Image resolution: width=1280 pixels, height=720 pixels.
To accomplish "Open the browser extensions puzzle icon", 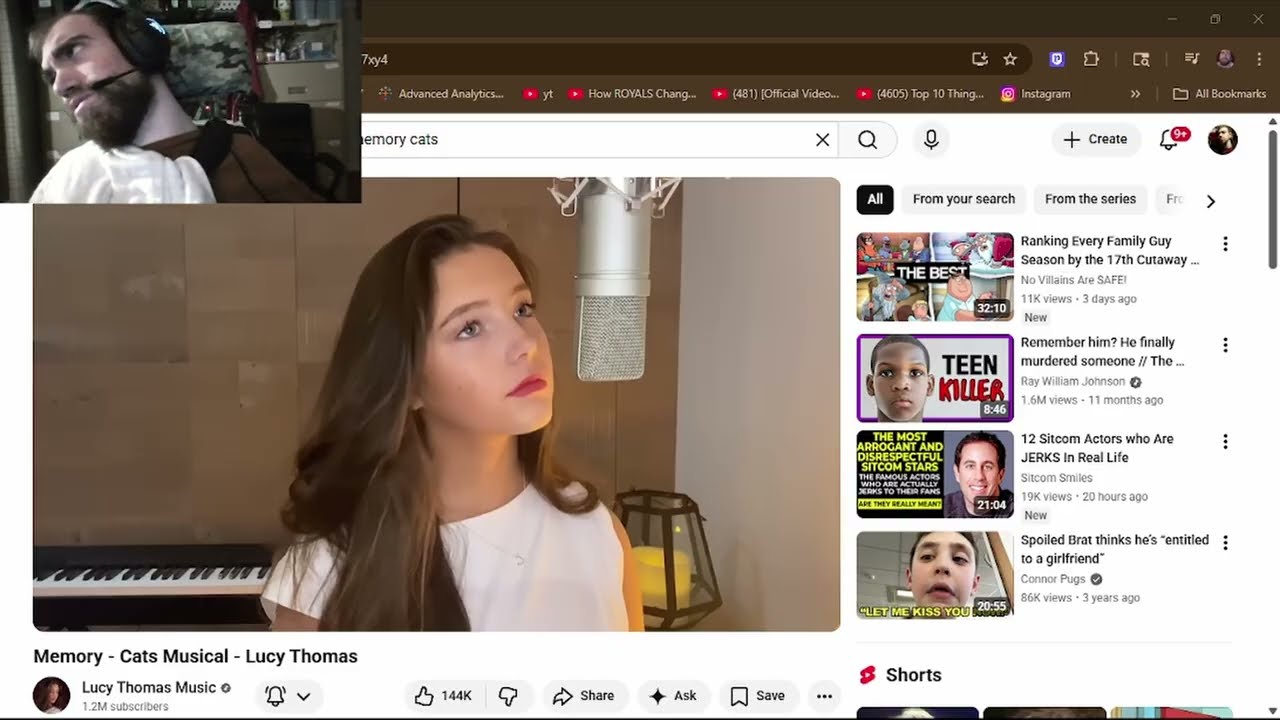I will point(1091,59).
